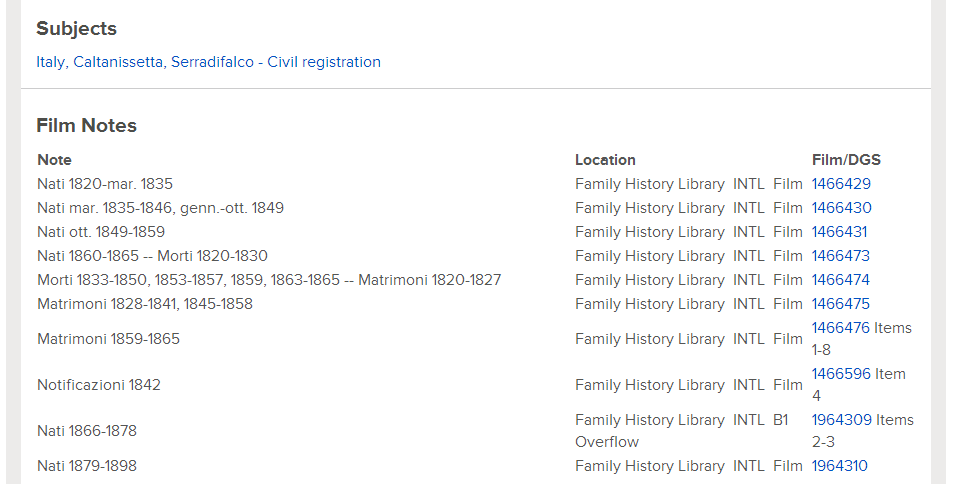Open film number 1466430
Viewport: 958px width, 484px height.
(x=841, y=208)
